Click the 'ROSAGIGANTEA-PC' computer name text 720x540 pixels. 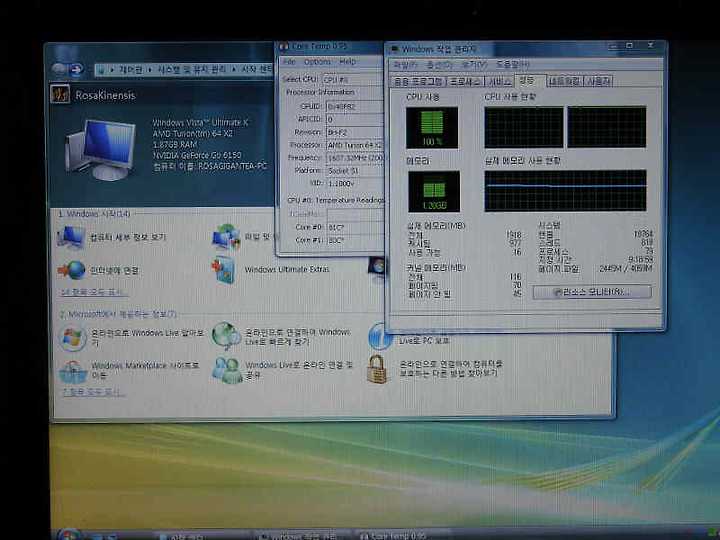[232, 166]
